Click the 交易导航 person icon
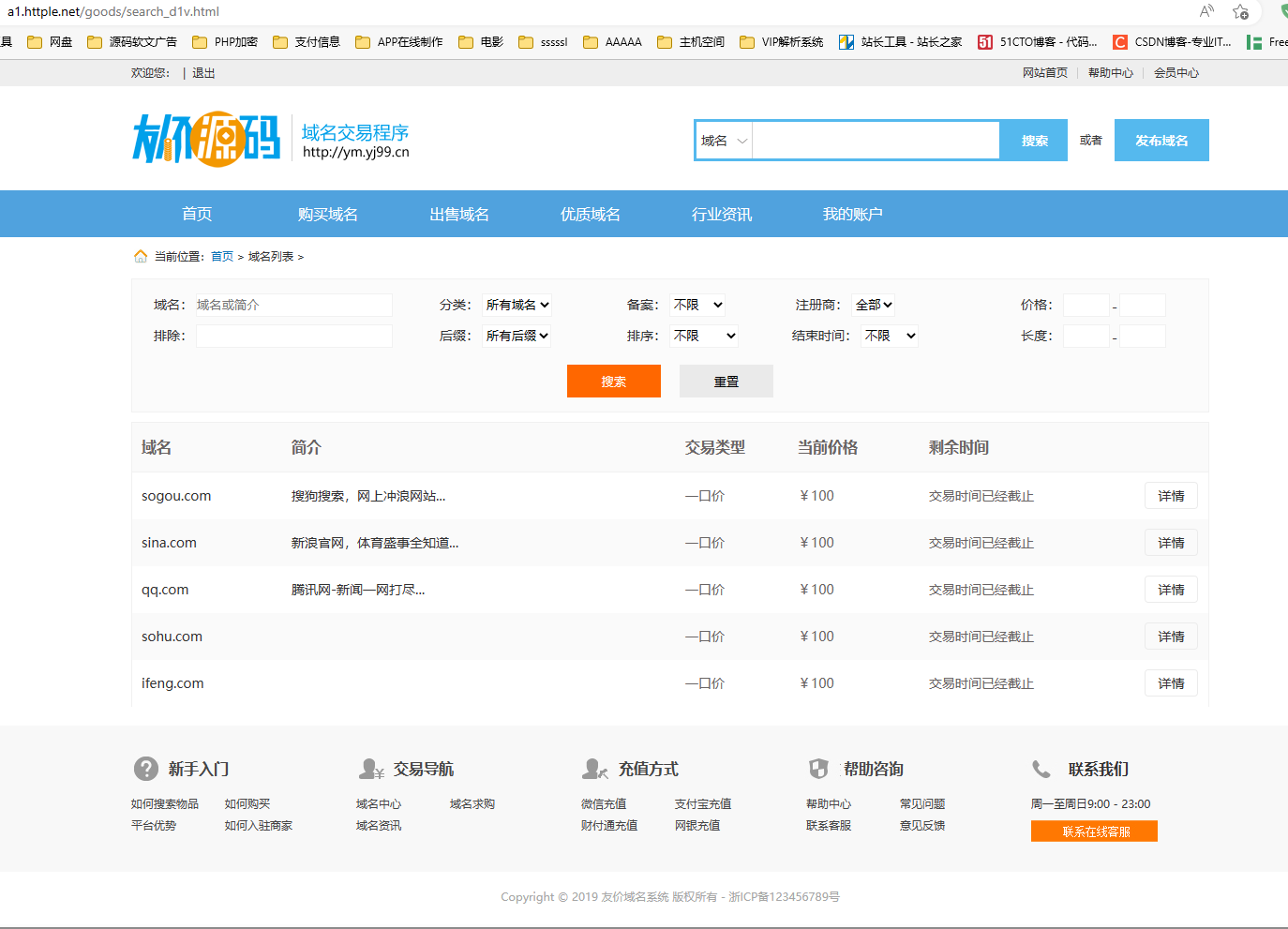 371,769
